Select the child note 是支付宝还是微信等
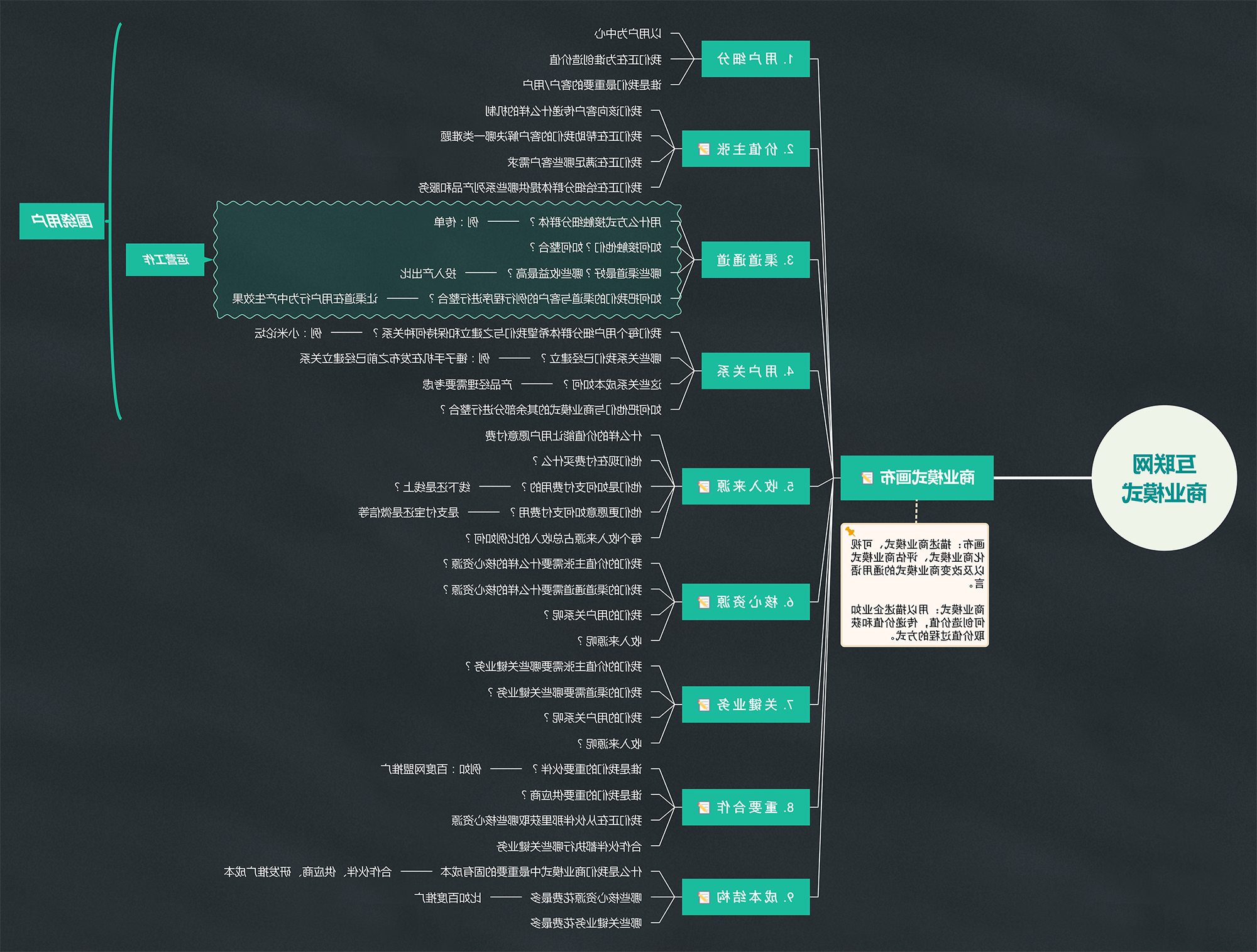 click(409, 513)
